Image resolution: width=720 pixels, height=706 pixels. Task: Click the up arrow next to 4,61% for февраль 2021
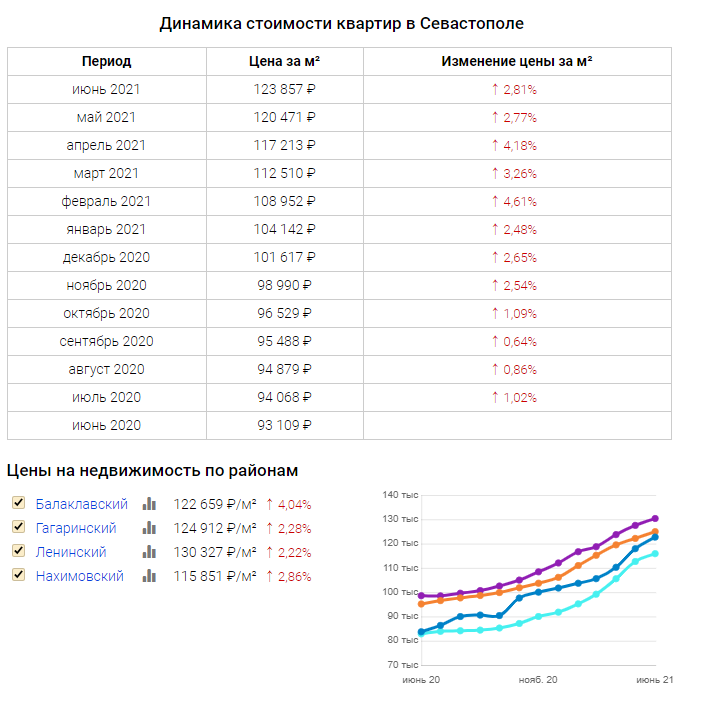[x=494, y=201]
